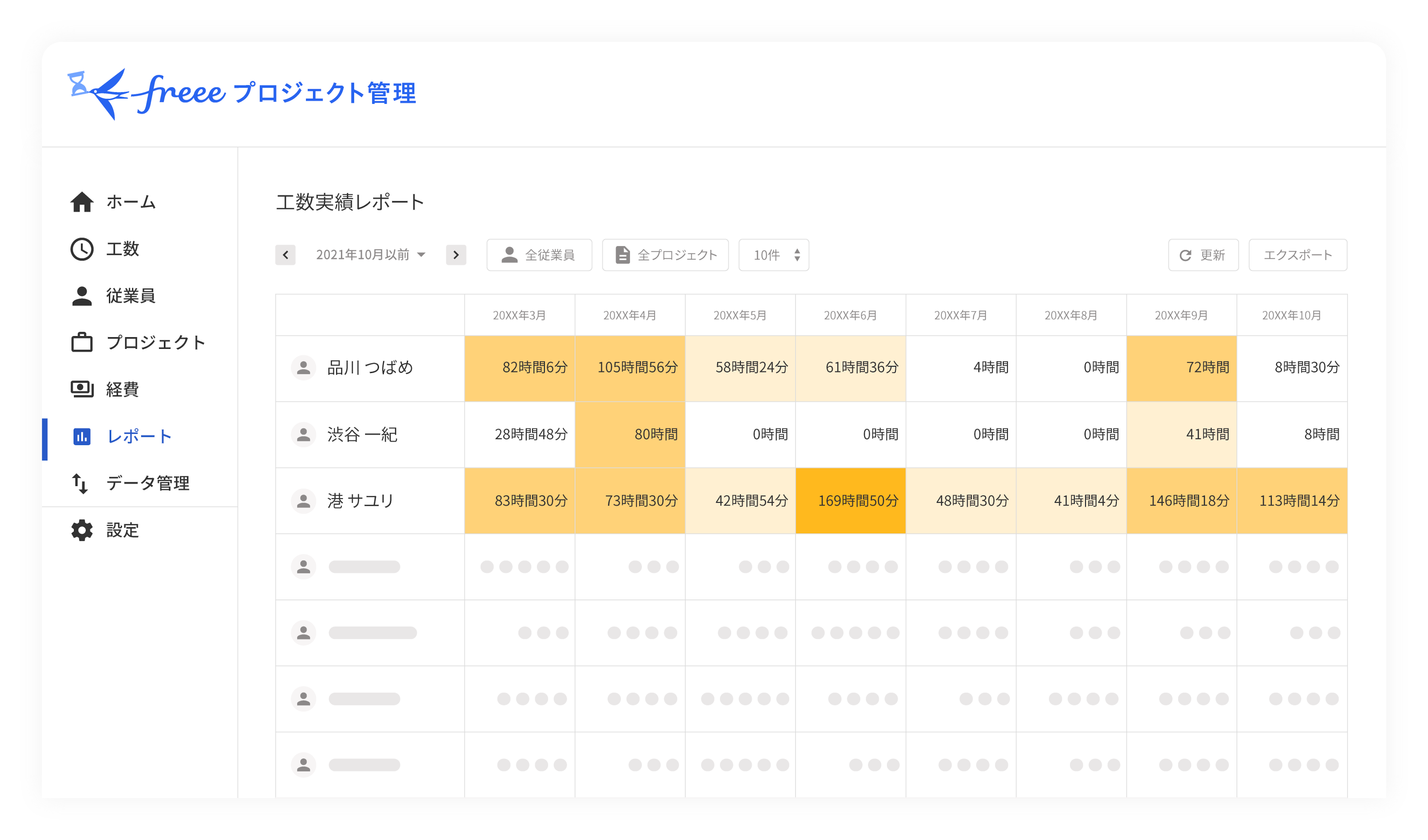Image resolution: width=1428 pixels, height=840 pixels.
Task: Change the 10件 rows-per-page stepper
Action: (773, 255)
